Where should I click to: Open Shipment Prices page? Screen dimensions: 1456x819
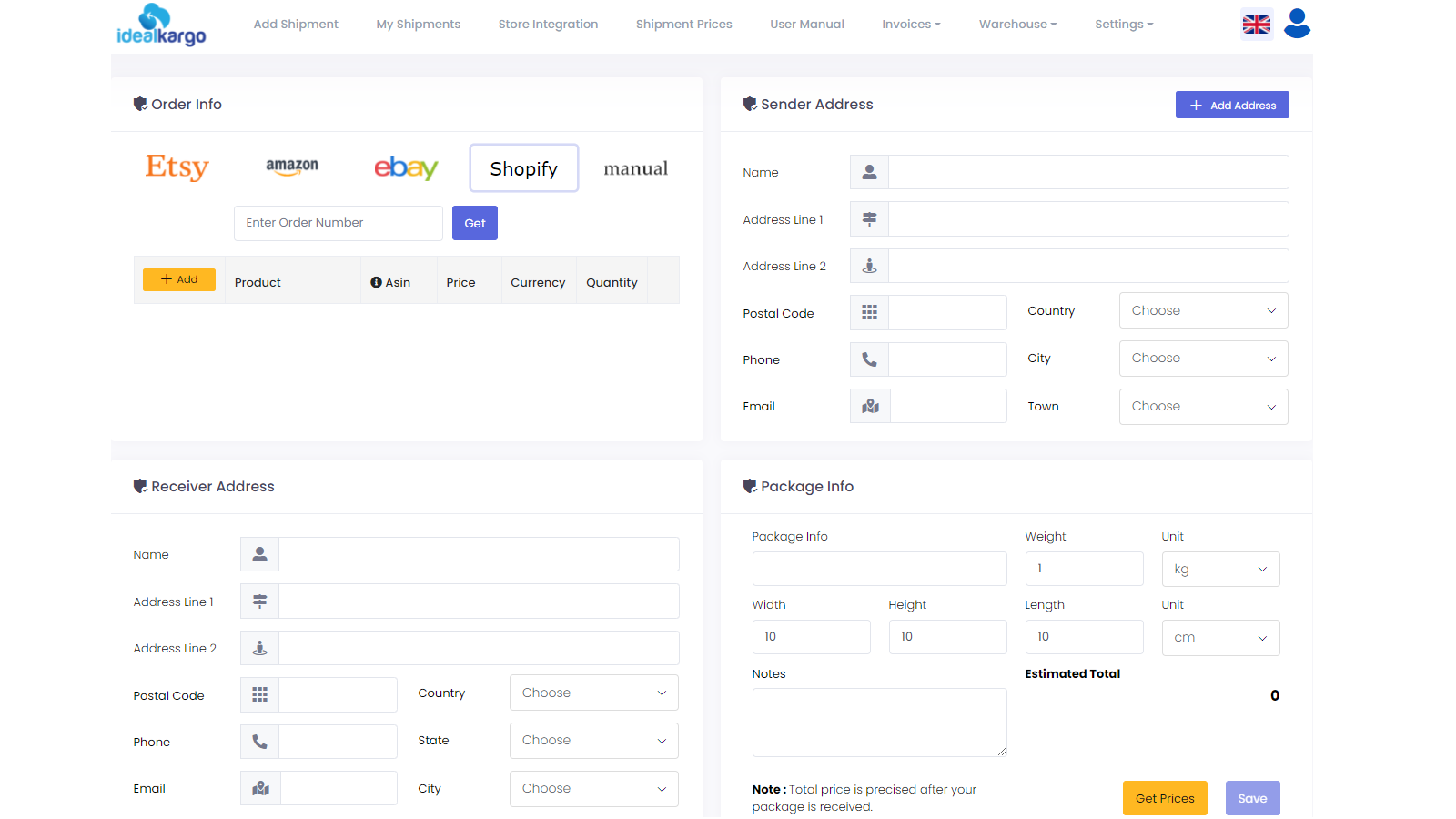[683, 25]
